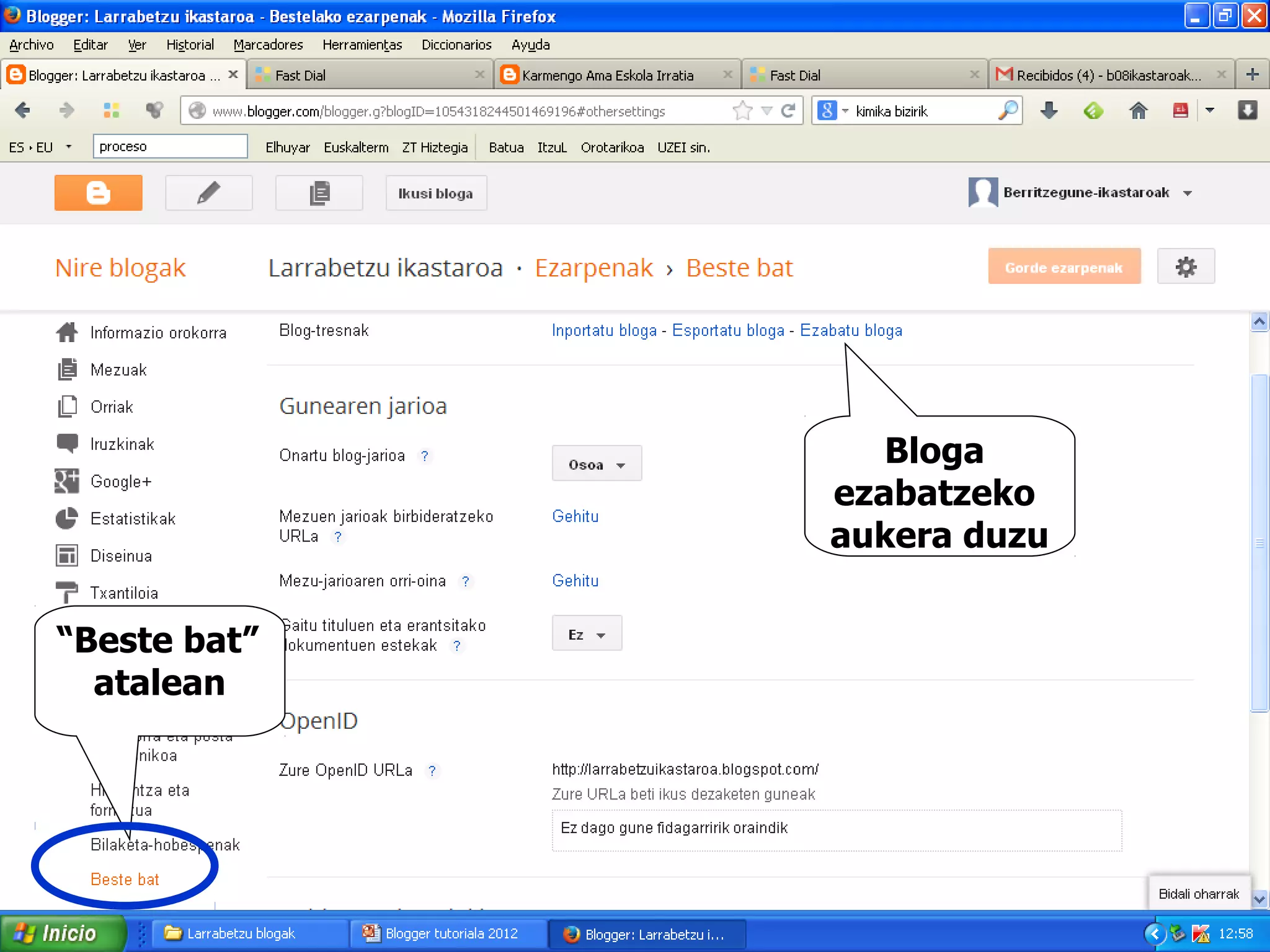This screenshot has height=952, width=1270.
Task: Click the settings gear button
Action: [x=1186, y=267]
